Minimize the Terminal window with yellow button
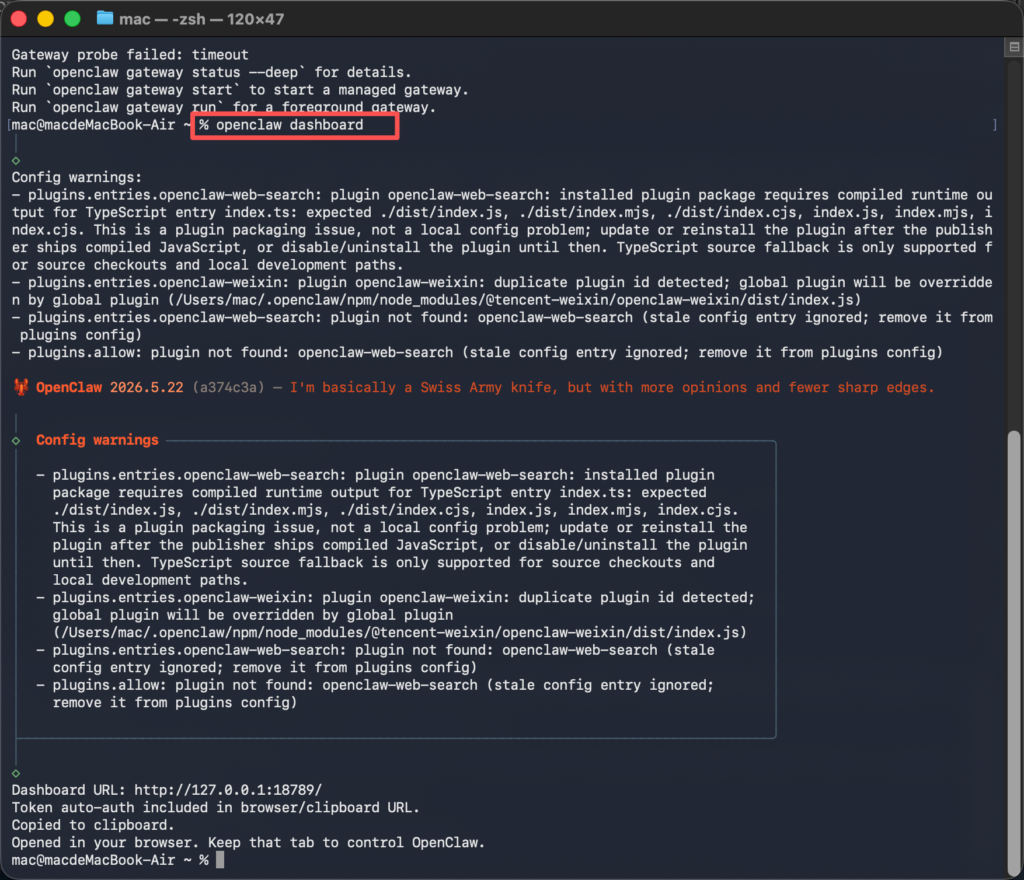The height and width of the screenshot is (880, 1024). click(x=46, y=19)
